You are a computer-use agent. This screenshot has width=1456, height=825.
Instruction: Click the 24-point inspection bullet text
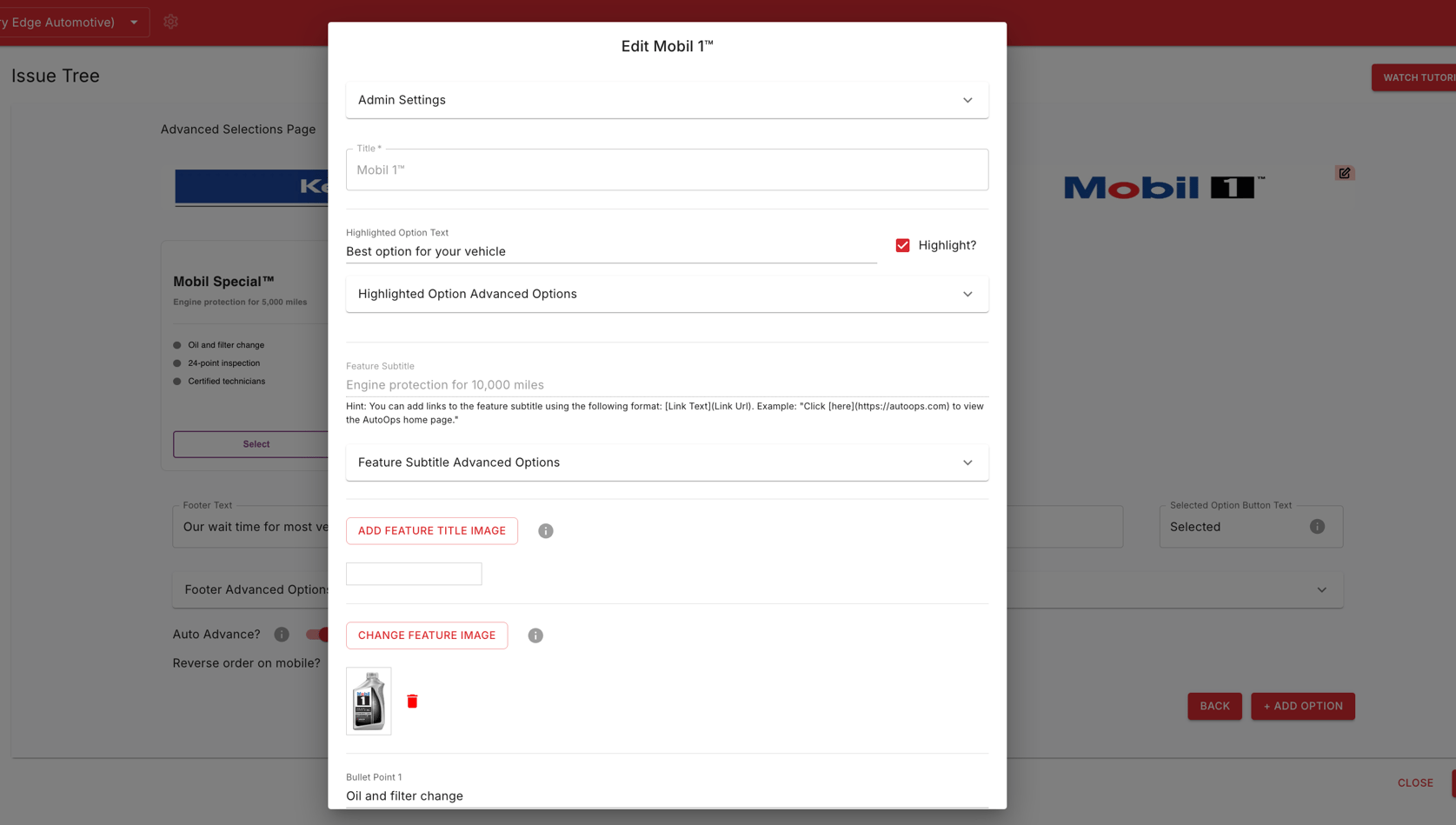pos(223,363)
